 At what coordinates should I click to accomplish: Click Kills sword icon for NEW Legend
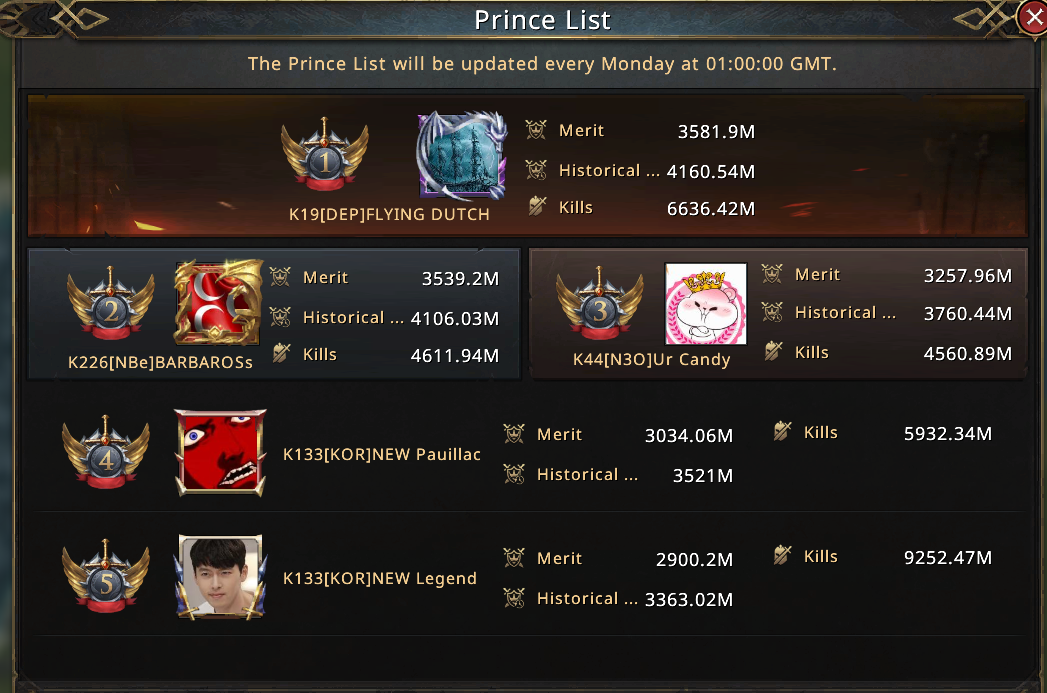tap(783, 556)
